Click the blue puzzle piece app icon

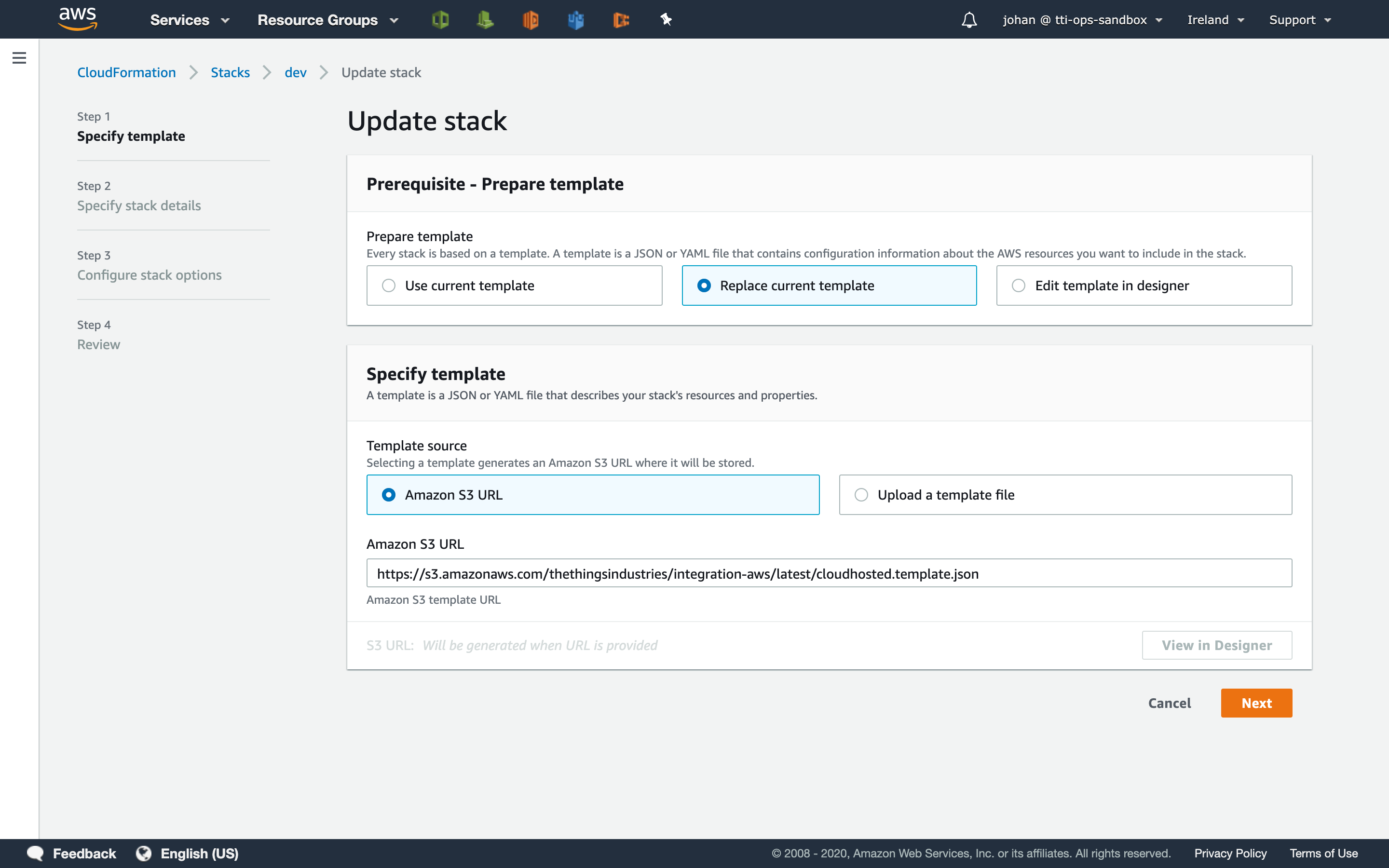575,19
